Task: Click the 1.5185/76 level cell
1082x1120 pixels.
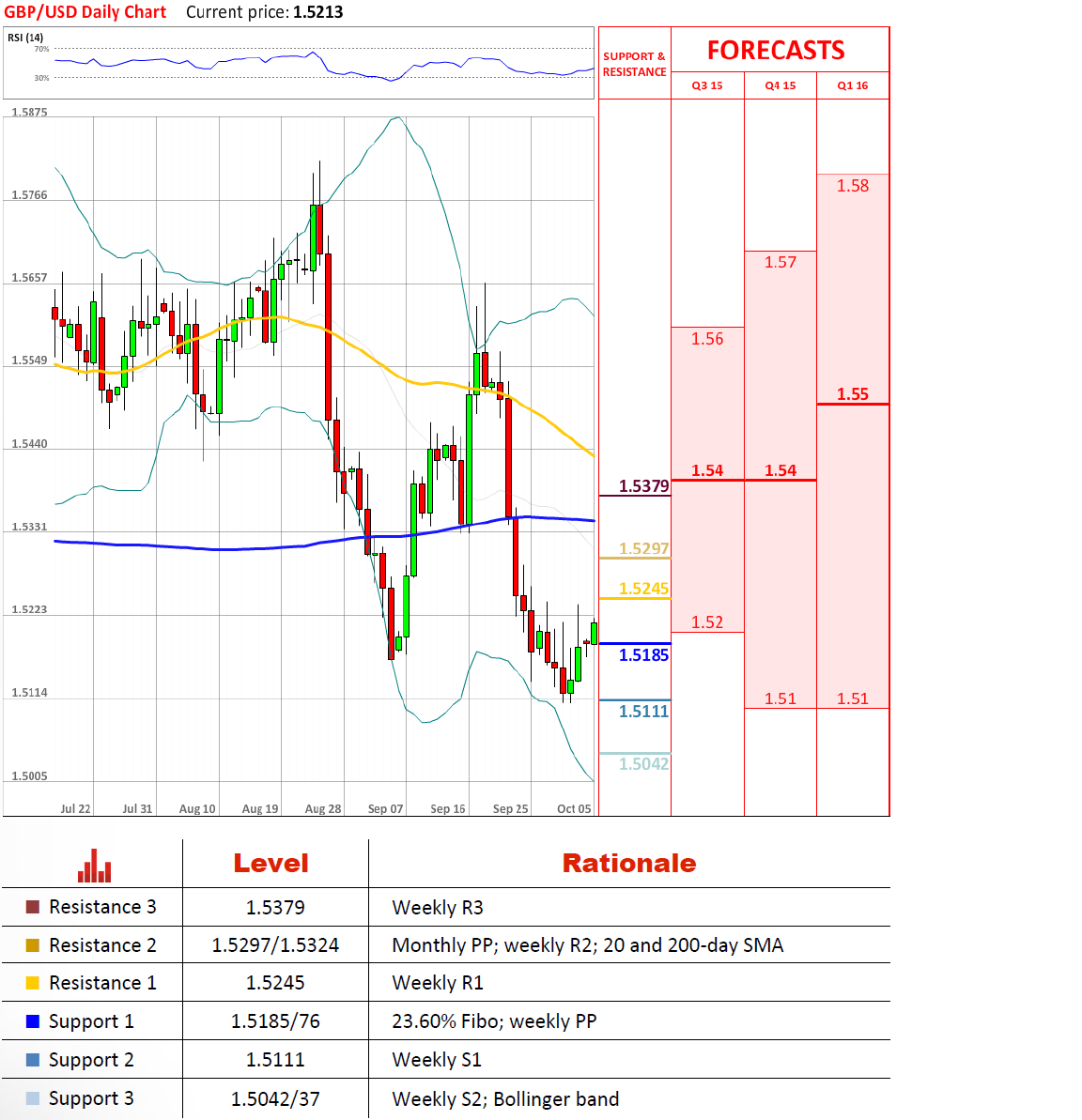Action: pyautogui.click(x=275, y=1021)
